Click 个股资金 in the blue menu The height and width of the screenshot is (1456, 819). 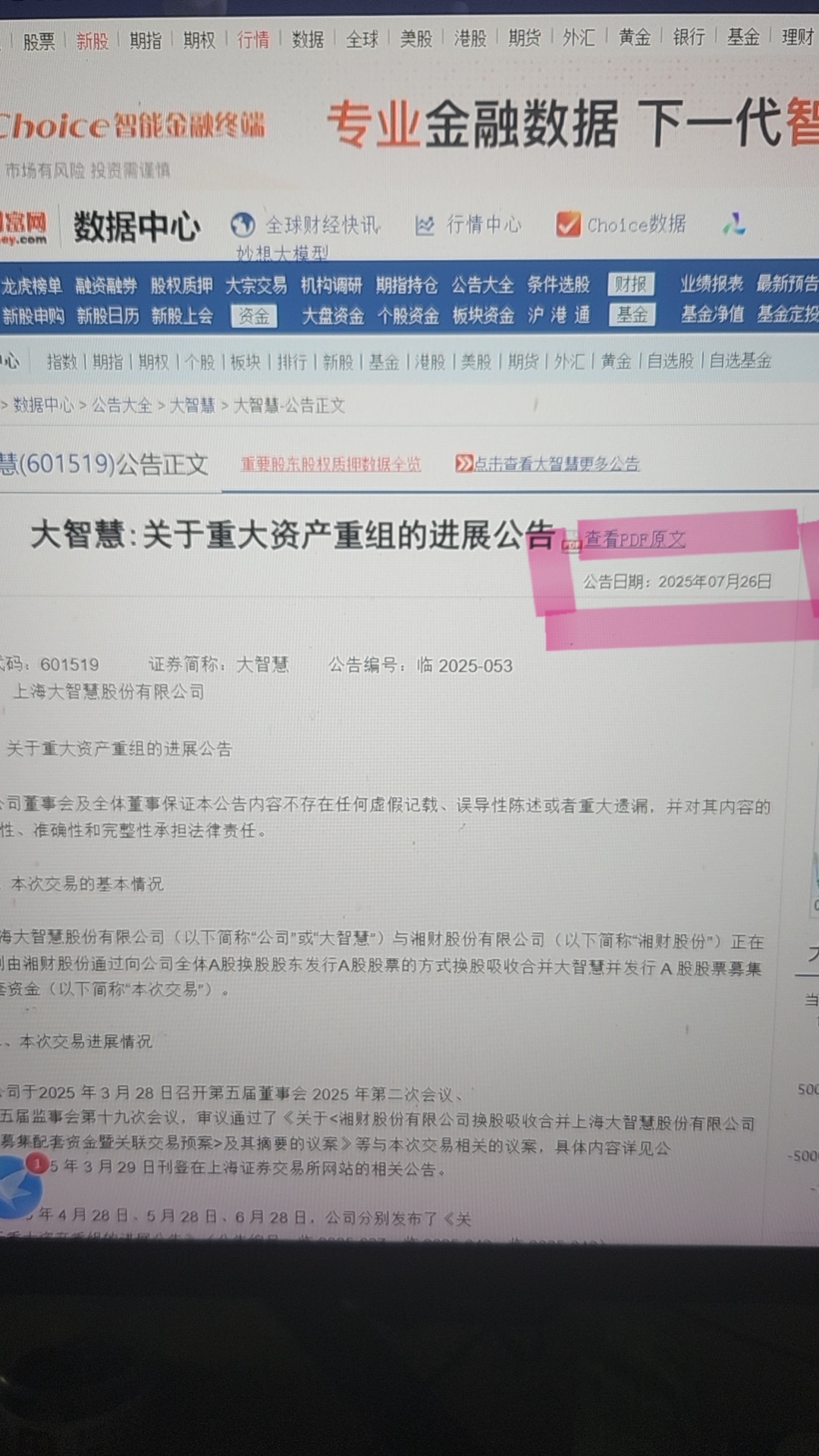[x=408, y=315]
